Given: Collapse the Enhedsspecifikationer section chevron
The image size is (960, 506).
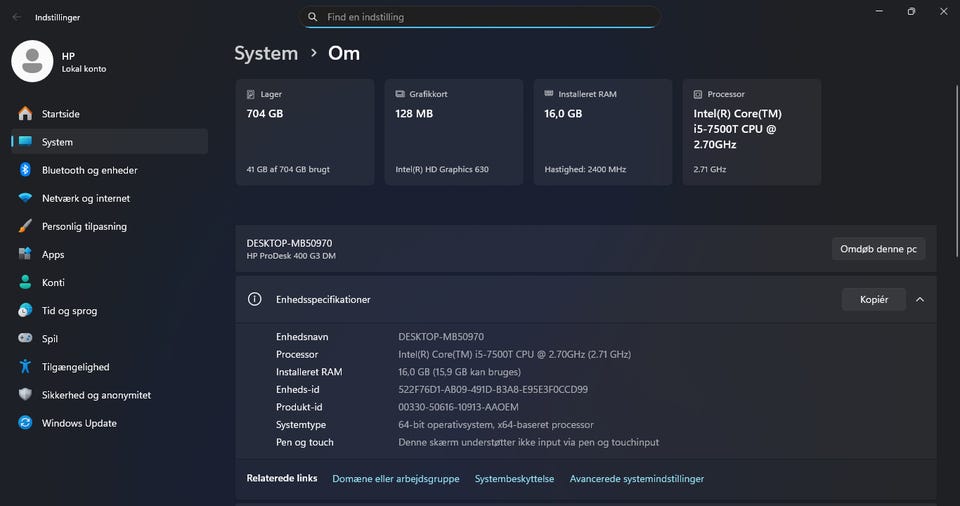Looking at the screenshot, I should [920, 300].
